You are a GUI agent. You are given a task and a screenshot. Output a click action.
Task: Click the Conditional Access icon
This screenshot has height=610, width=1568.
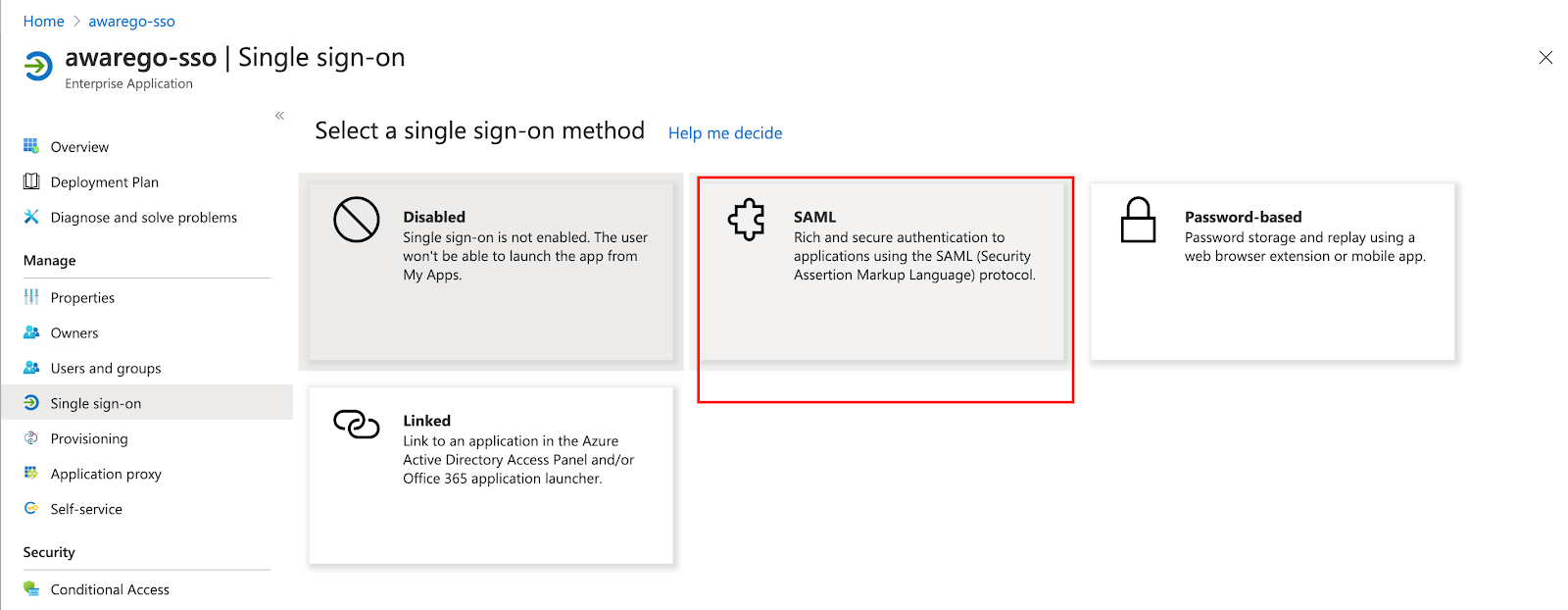31,589
